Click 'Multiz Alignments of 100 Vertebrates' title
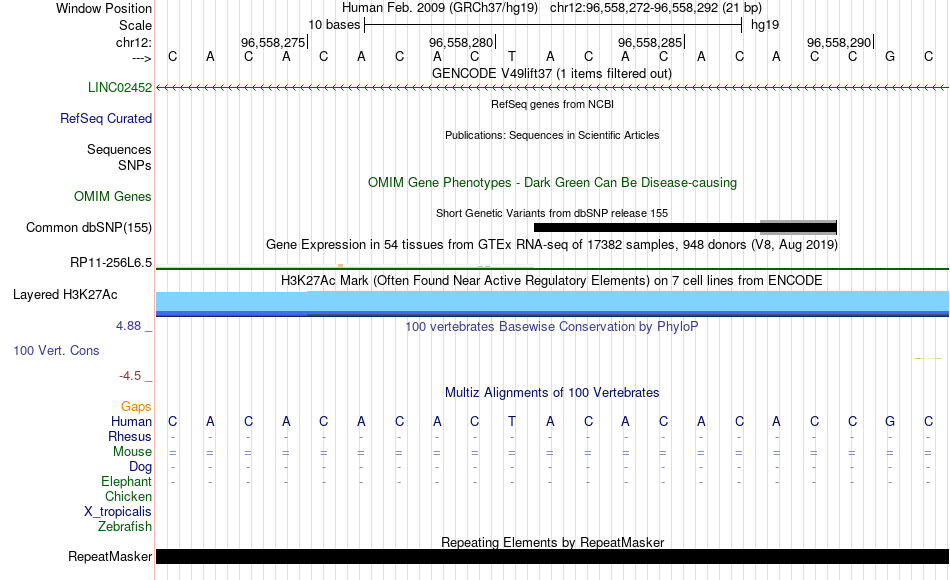 click(552, 393)
